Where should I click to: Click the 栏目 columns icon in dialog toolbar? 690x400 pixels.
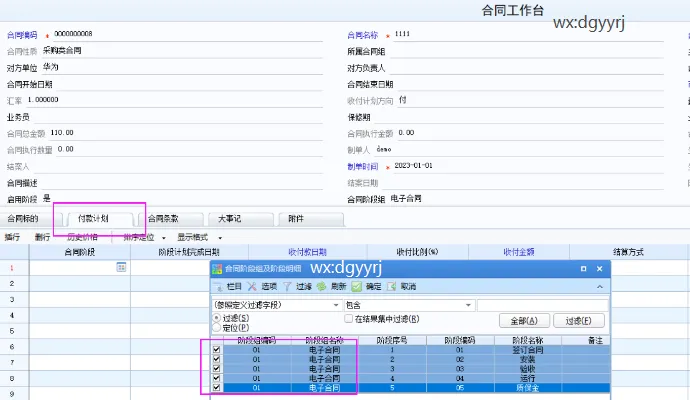click(219, 287)
